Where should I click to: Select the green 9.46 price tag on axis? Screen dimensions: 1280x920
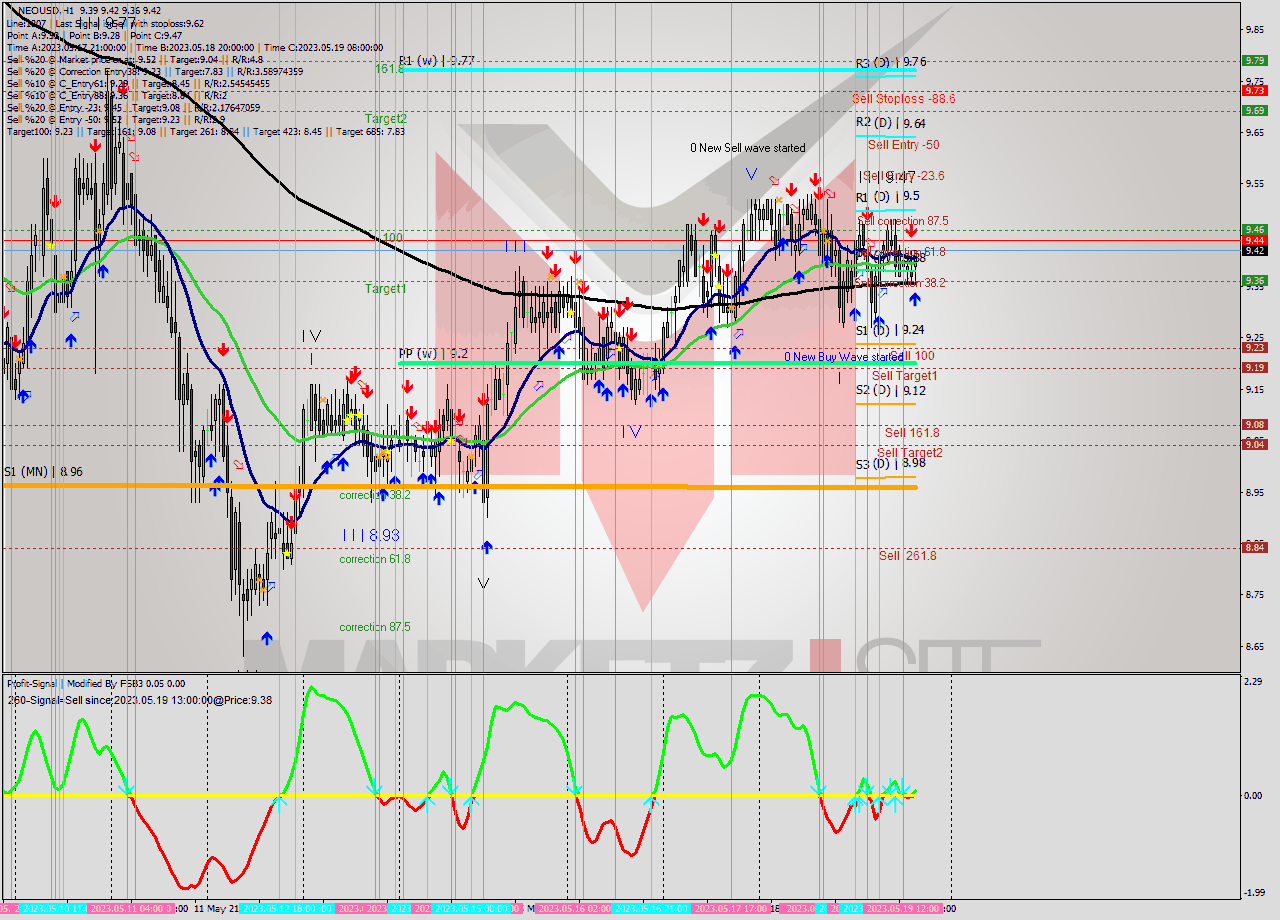coord(1255,229)
